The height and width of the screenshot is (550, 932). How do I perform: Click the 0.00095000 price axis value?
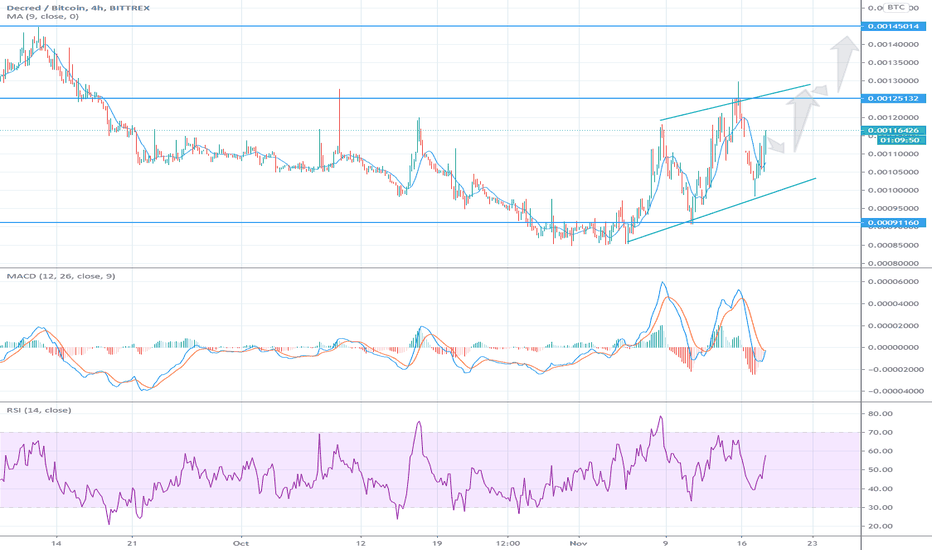pos(893,209)
